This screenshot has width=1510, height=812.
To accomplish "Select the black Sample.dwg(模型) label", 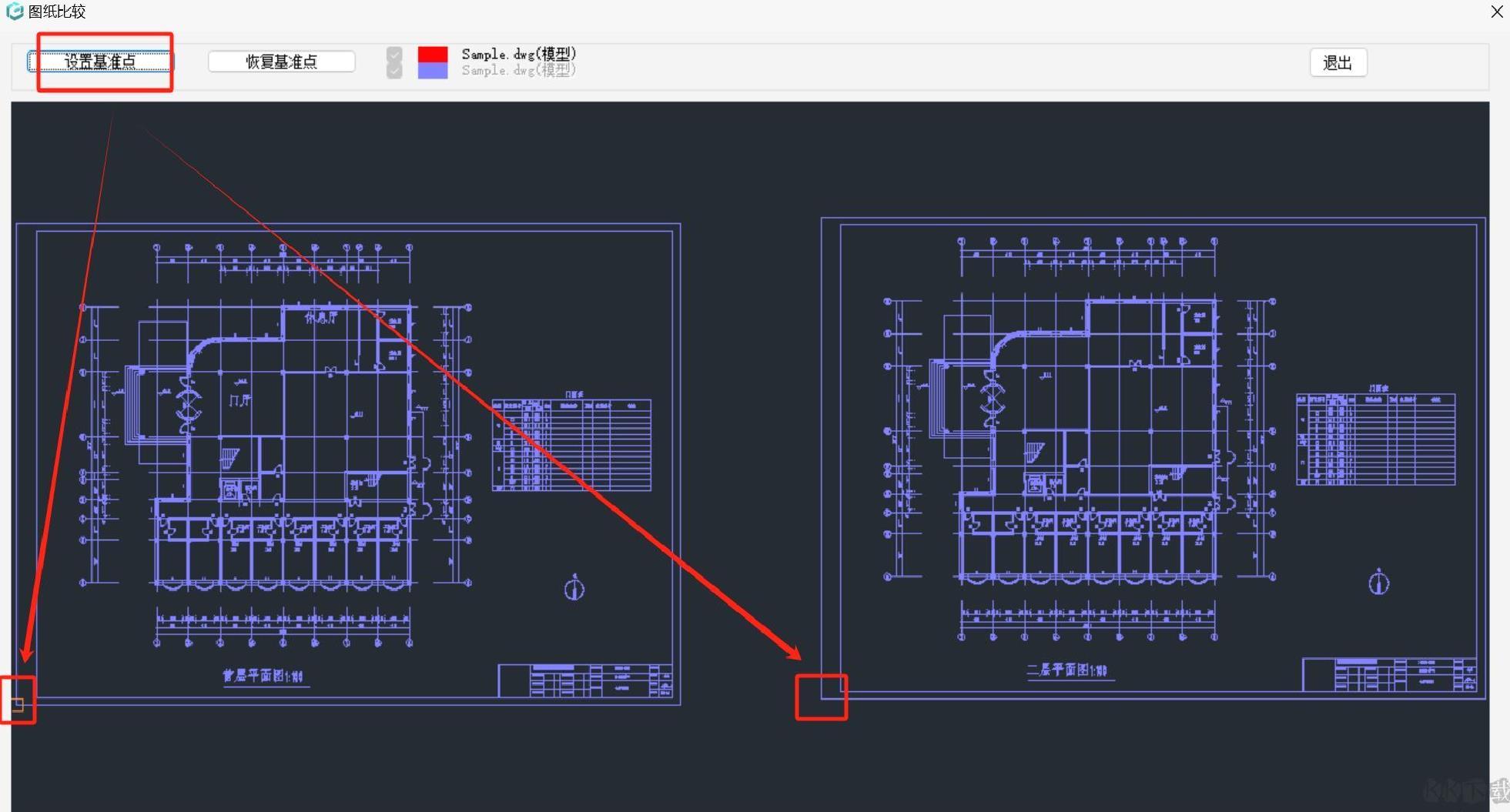I will pos(519,54).
